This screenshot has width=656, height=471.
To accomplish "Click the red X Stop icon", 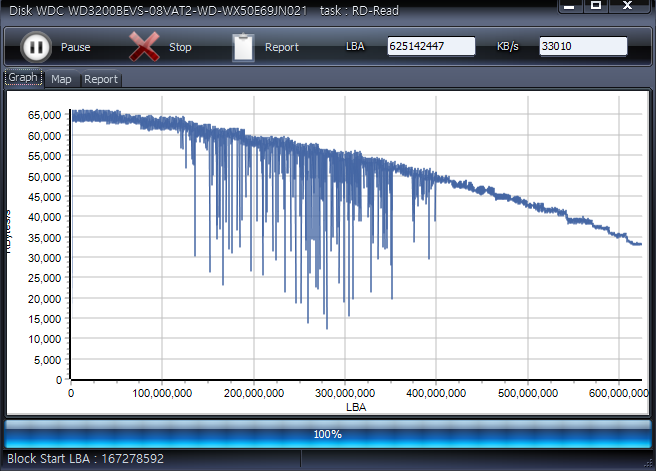I will 144,47.
